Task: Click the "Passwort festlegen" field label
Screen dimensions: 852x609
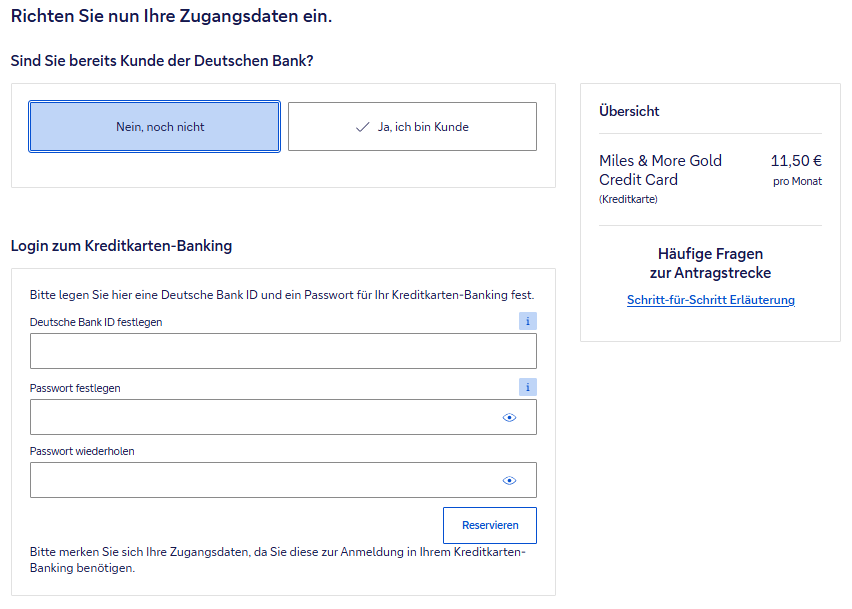Action: click(x=75, y=388)
